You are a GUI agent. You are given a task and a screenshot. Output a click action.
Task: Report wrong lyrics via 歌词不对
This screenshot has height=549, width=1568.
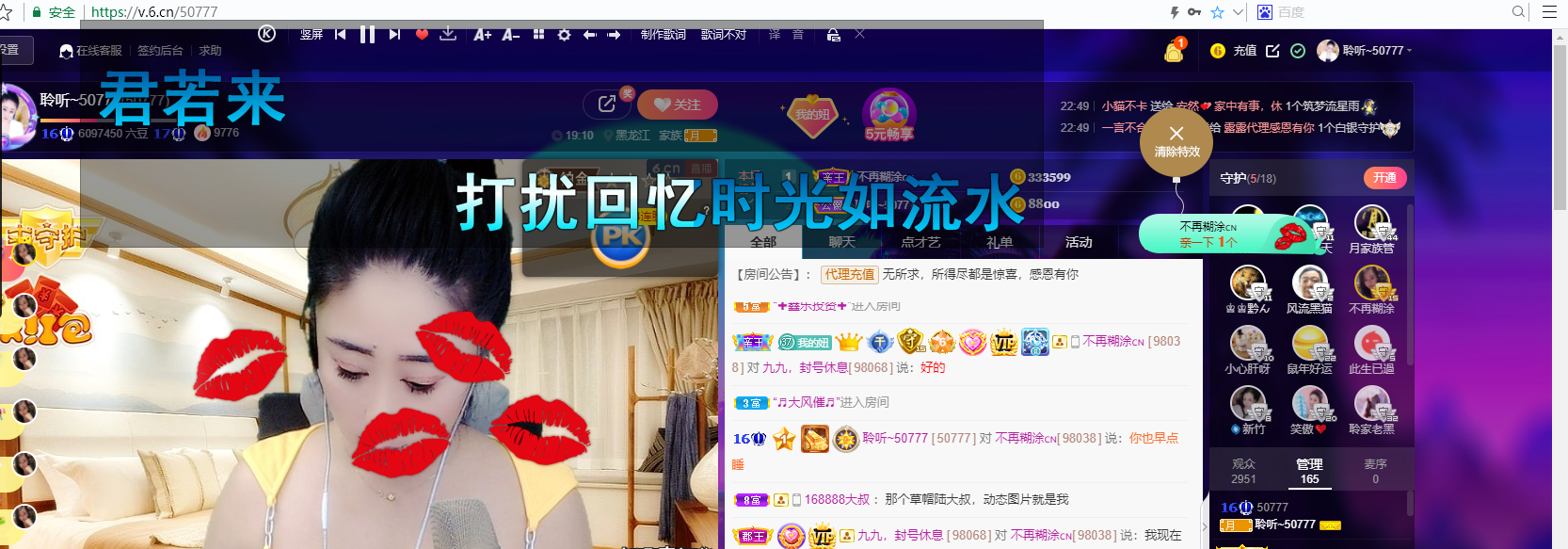724,35
